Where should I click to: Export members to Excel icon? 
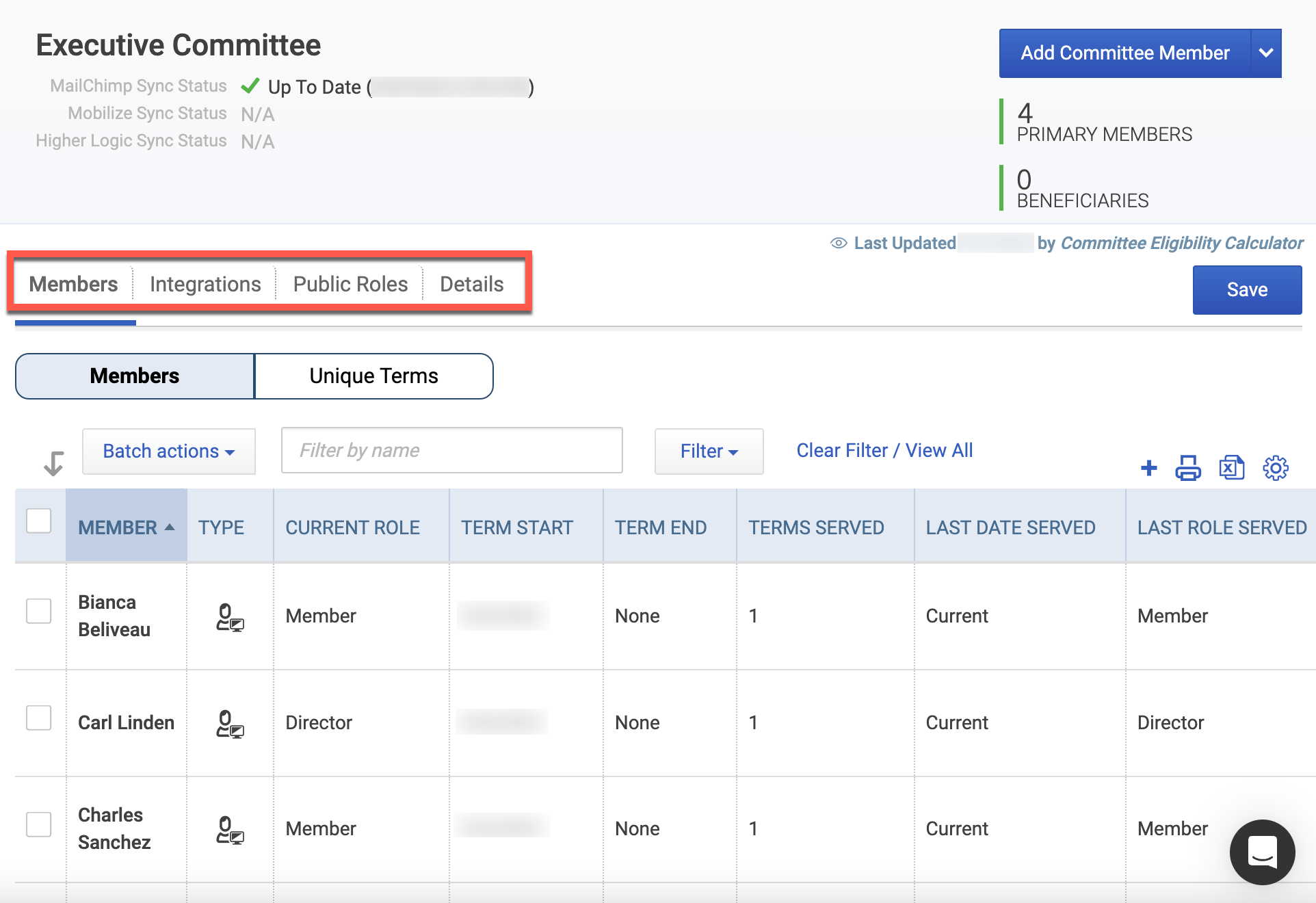(1232, 468)
